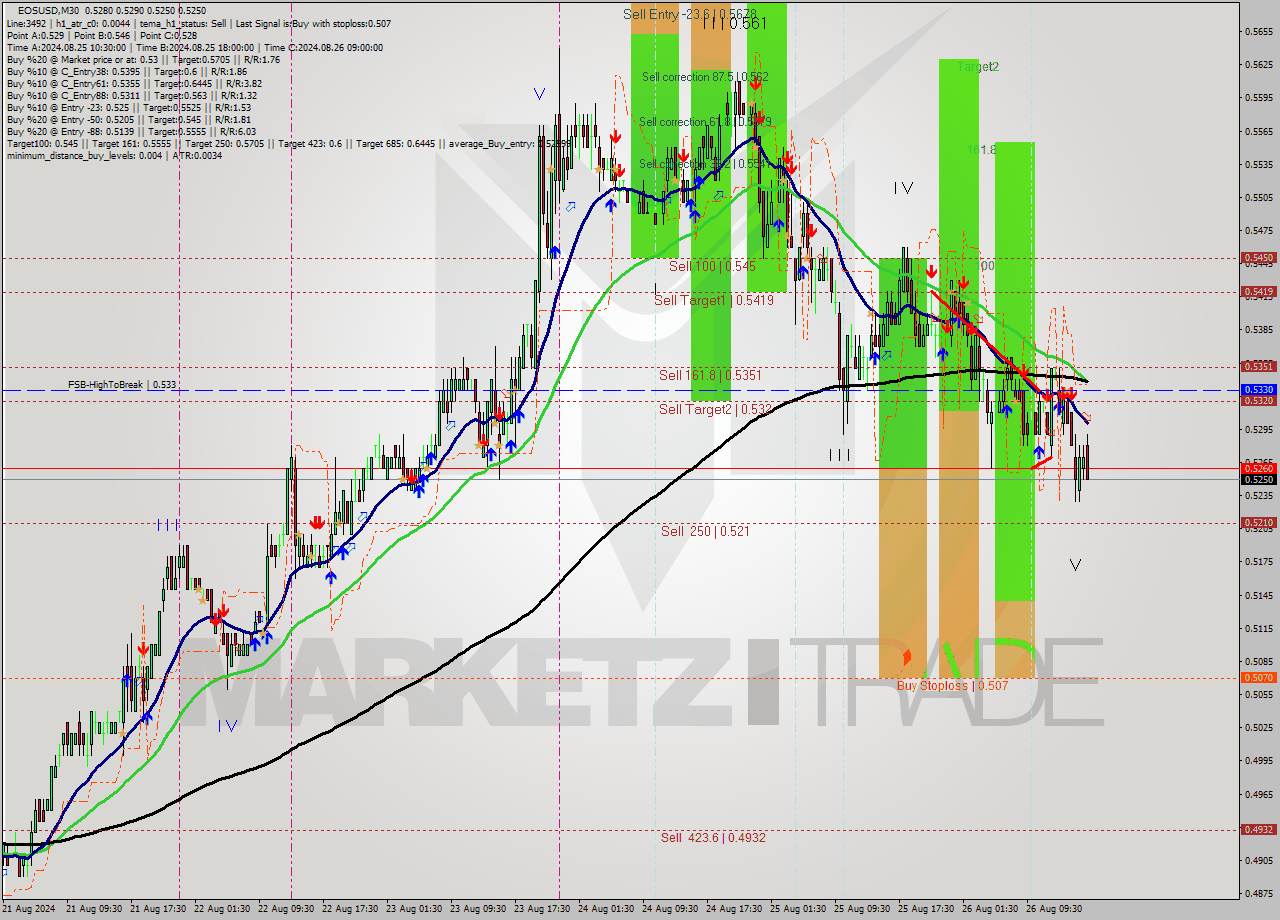The height and width of the screenshot is (920, 1280).
Task: Select the red 0.5351 price tag
Action: [x=1258, y=366]
